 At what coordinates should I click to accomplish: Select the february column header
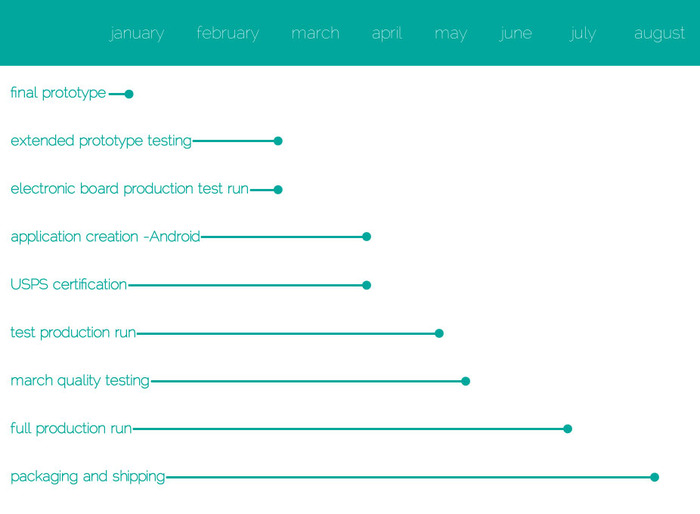[x=228, y=33]
